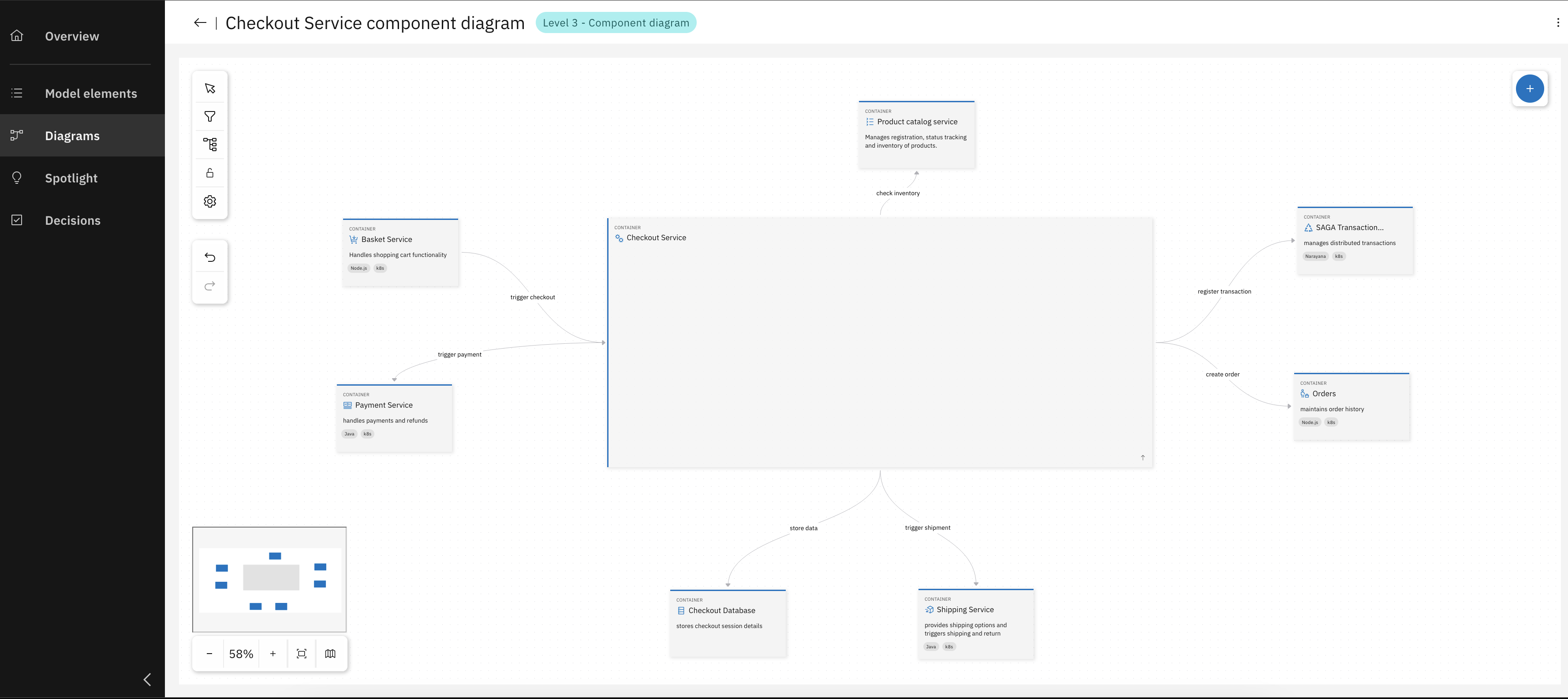Image resolution: width=1568 pixels, height=699 pixels.
Task: Open the filter tool
Action: pyautogui.click(x=209, y=115)
